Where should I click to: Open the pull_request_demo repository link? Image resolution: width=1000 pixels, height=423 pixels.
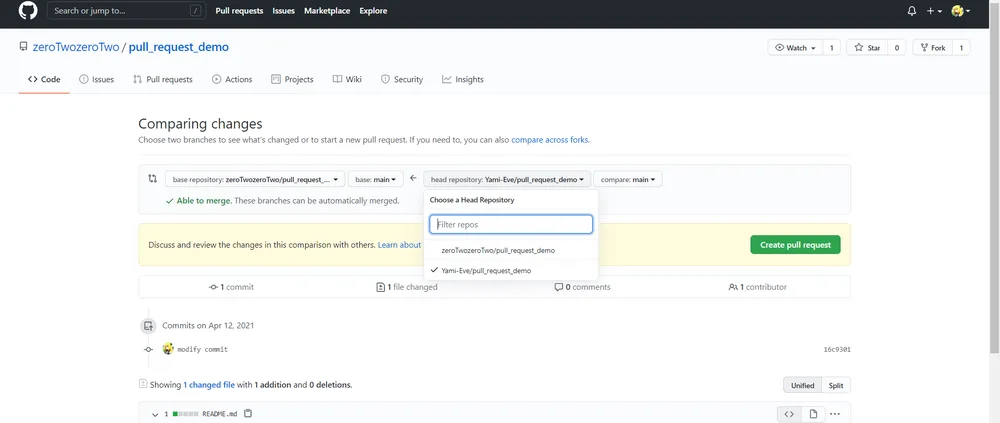pyautogui.click(x=179, y=47)
